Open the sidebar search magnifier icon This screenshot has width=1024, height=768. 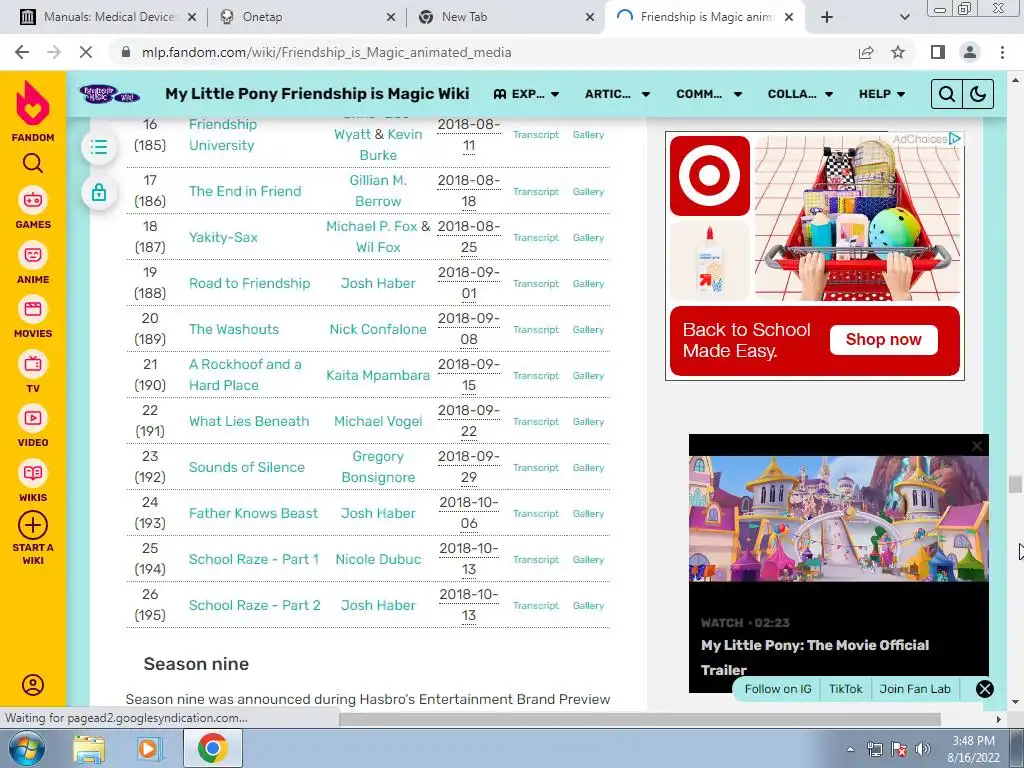pyautogui.click(x=33, y=163)
